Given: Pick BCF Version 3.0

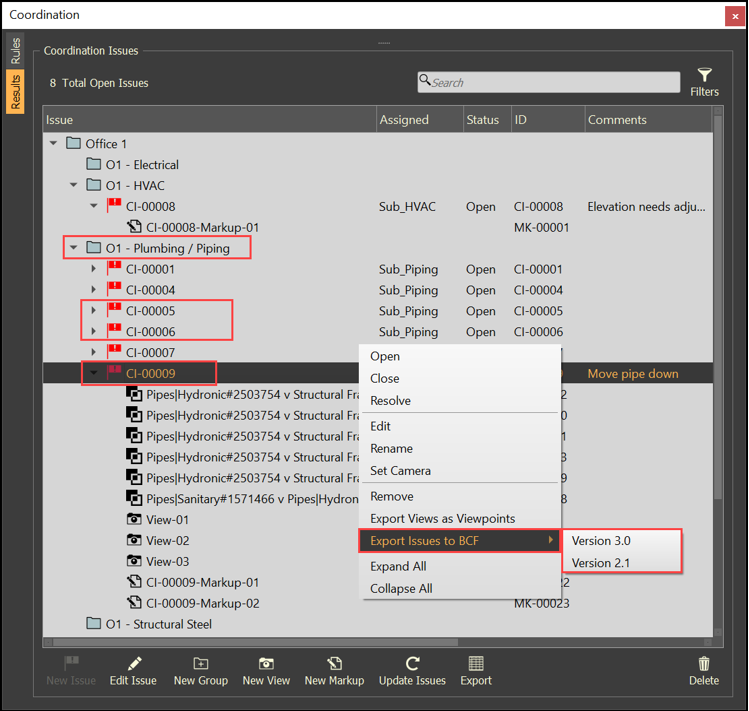Looking at the screenshot, I should click(x=622, y=541).
